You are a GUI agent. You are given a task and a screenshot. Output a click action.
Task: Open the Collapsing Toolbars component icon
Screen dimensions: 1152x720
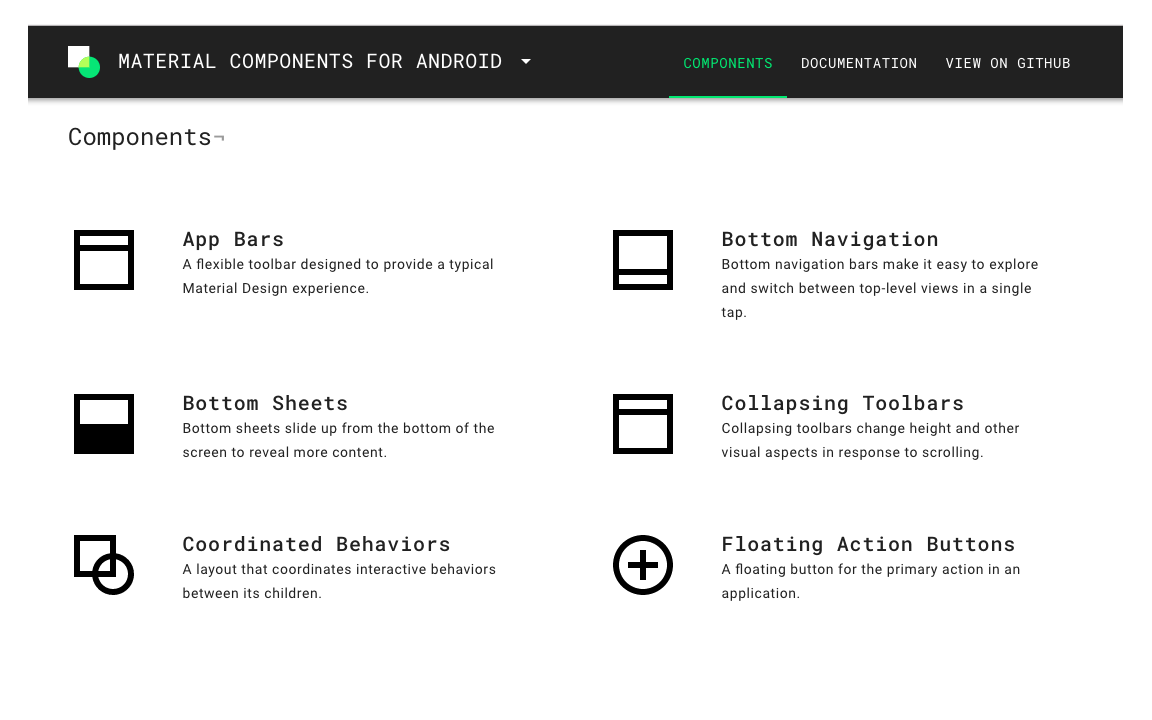(x=643, y=424)
